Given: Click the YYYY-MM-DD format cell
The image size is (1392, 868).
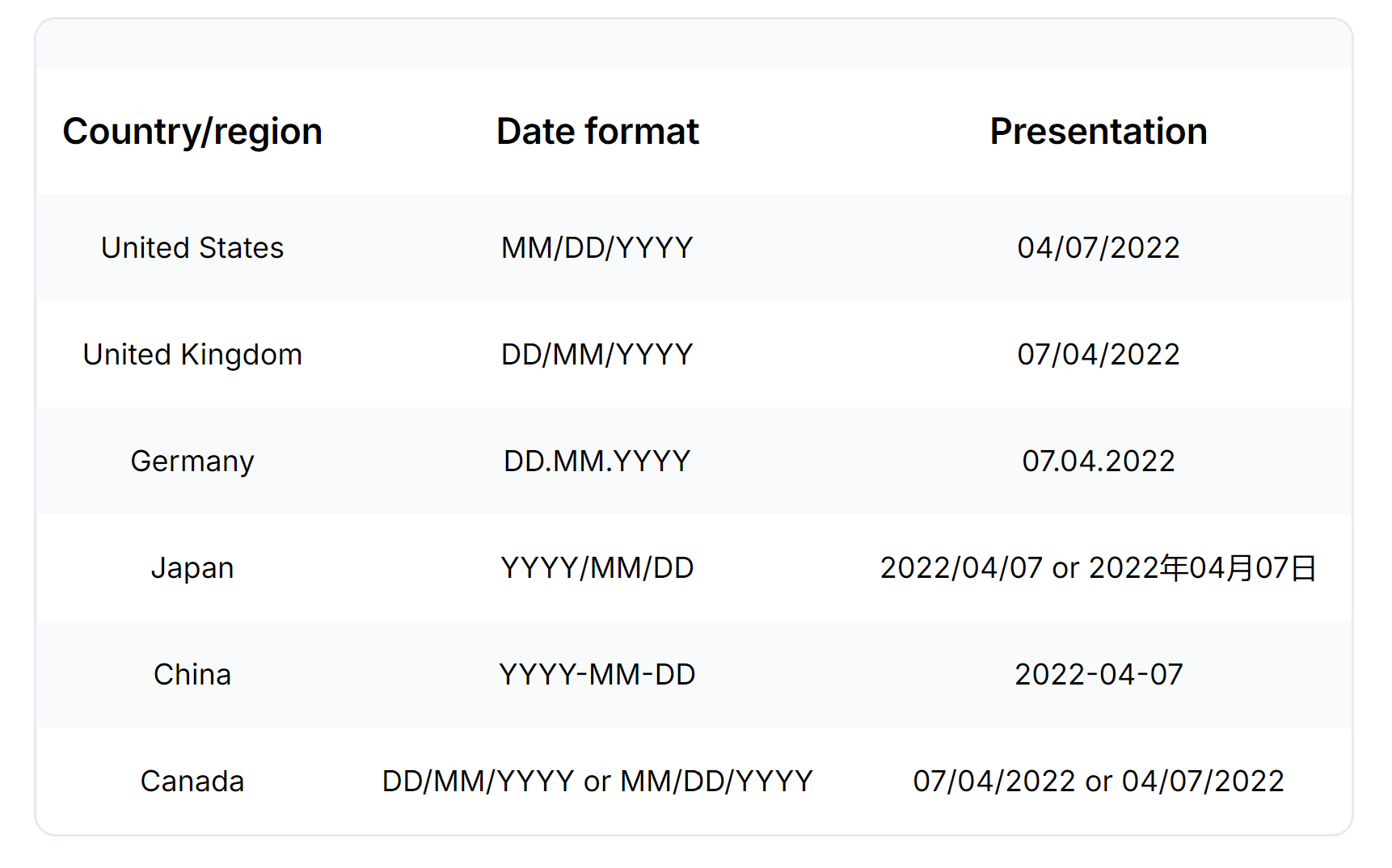Looking at the screenshot, I should click(x=597, y=674).
